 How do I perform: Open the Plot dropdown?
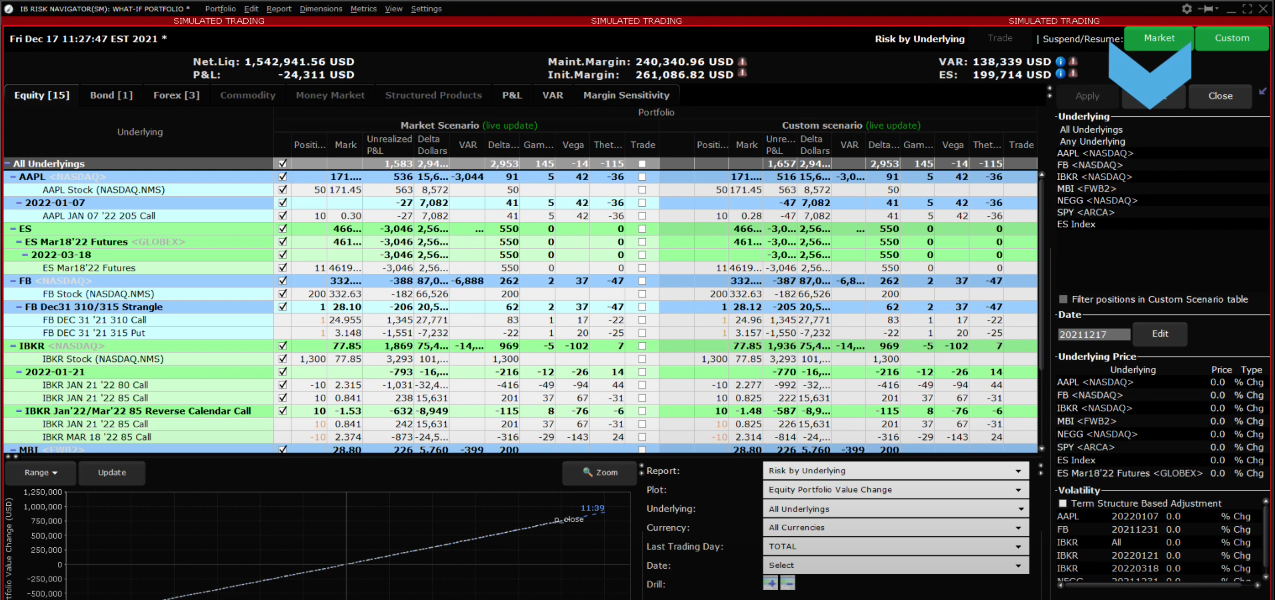[x=896, y=490]
